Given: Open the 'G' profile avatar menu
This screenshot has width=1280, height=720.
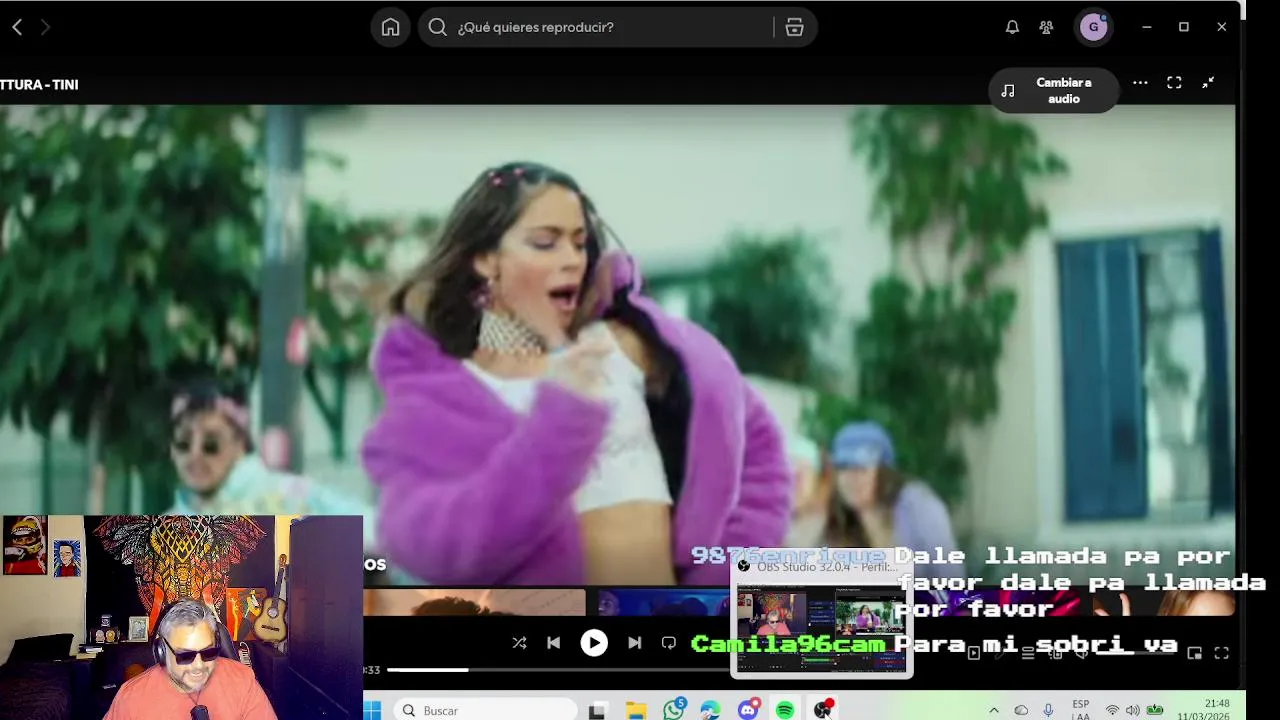Looking at the screenshot, I should [1093, 27].
